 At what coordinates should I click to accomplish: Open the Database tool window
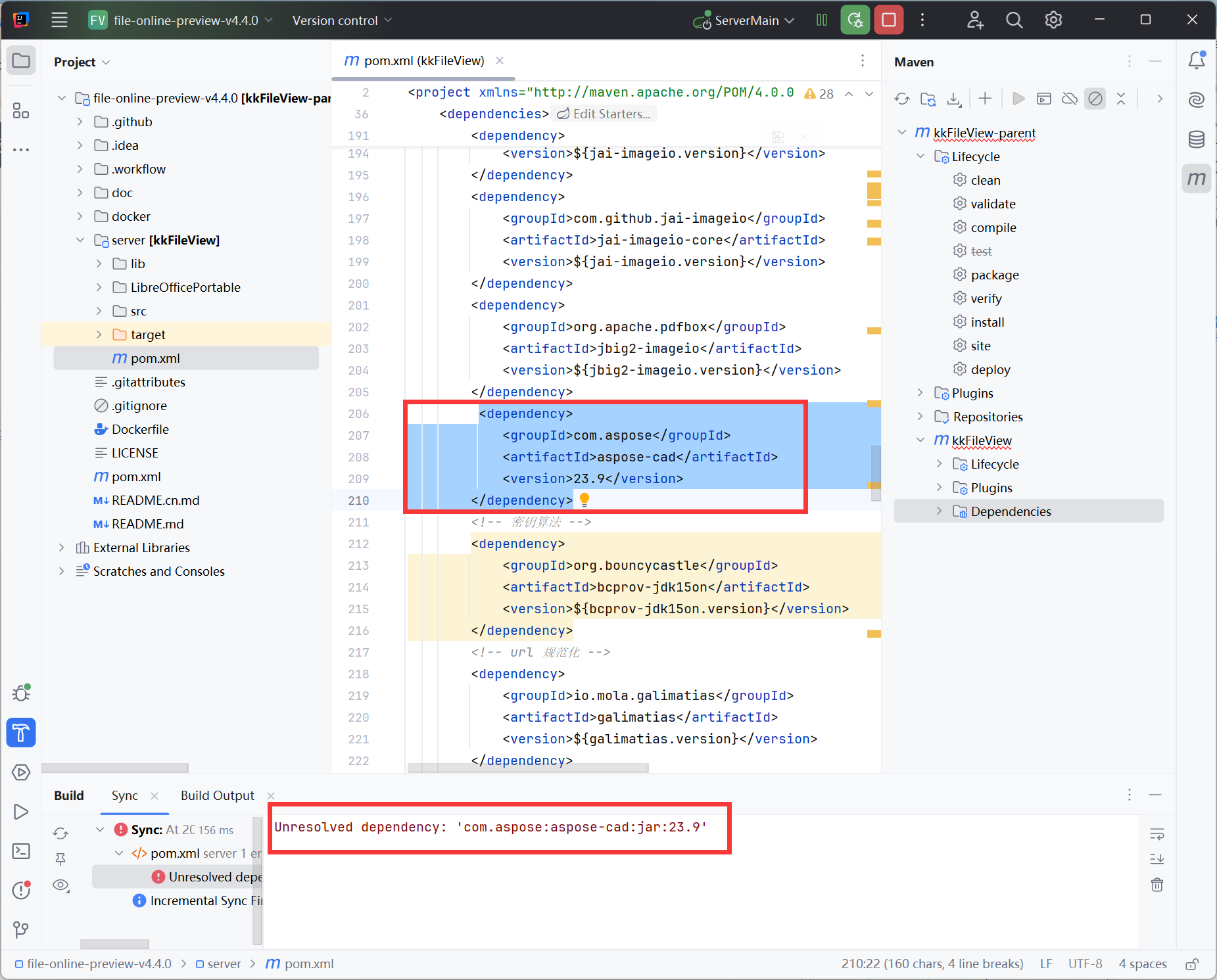pyautogui.click(x=1196, y=139)
